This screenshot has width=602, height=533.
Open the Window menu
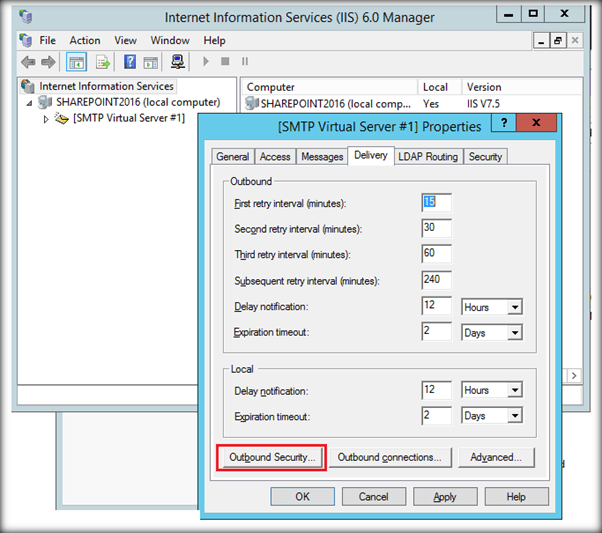170,40
